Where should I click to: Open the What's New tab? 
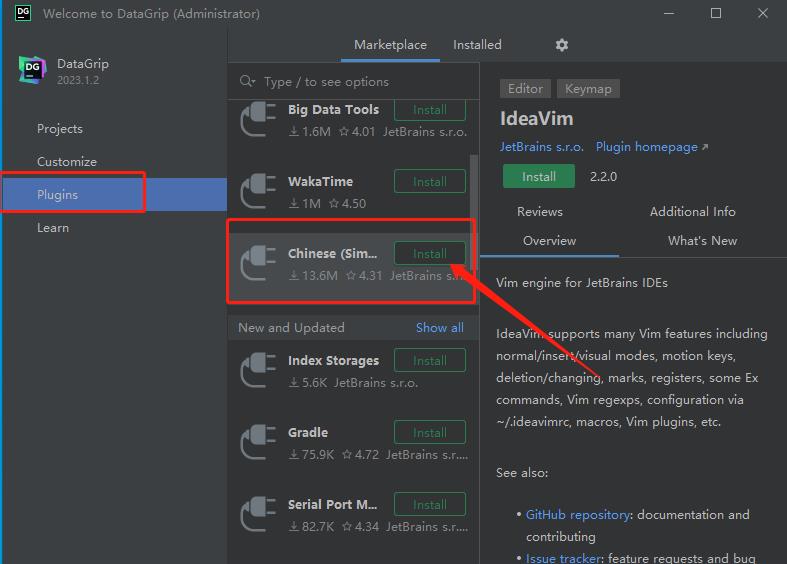click(703, 241)
